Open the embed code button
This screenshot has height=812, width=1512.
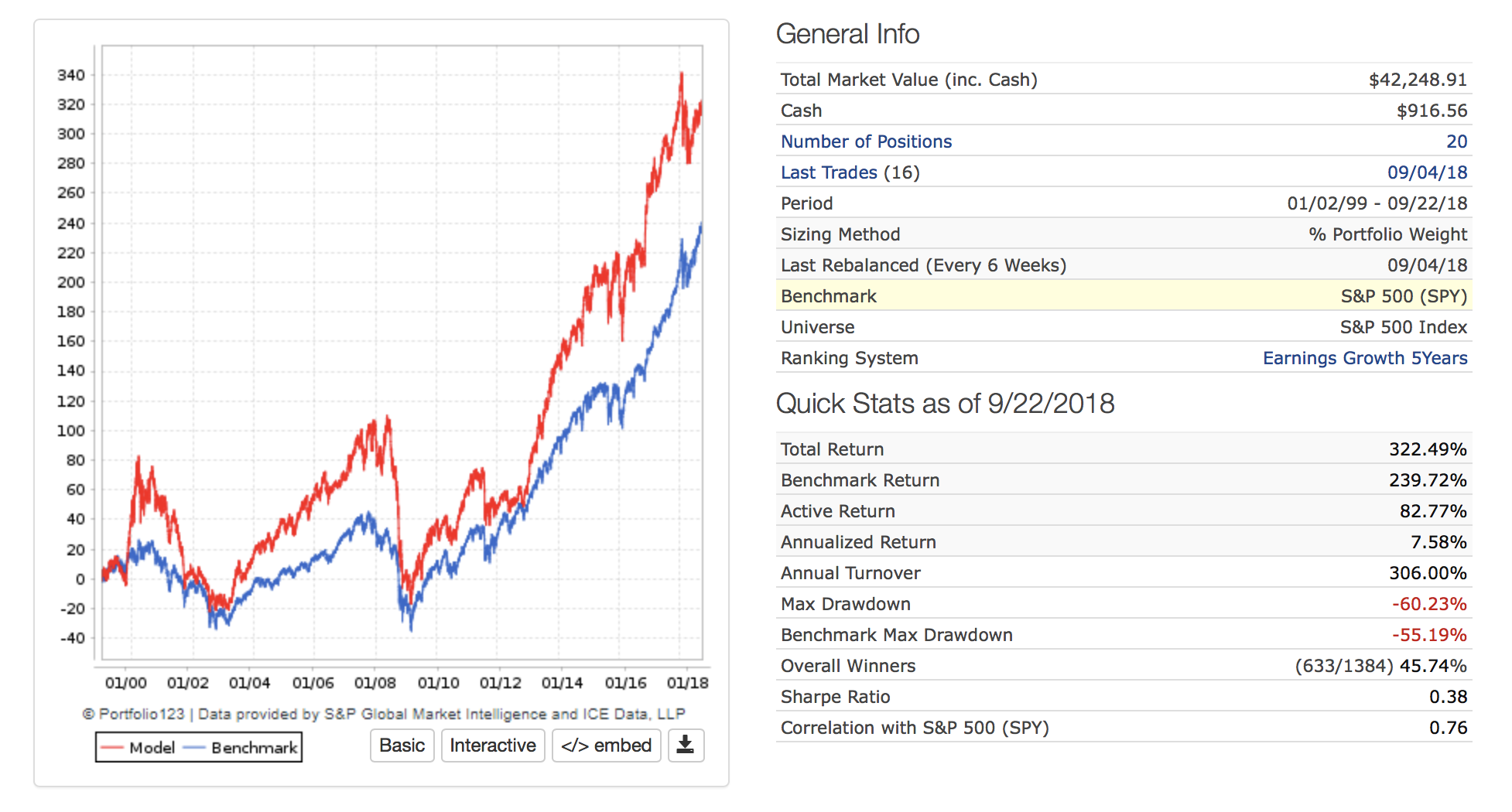[x=606, y=745]
